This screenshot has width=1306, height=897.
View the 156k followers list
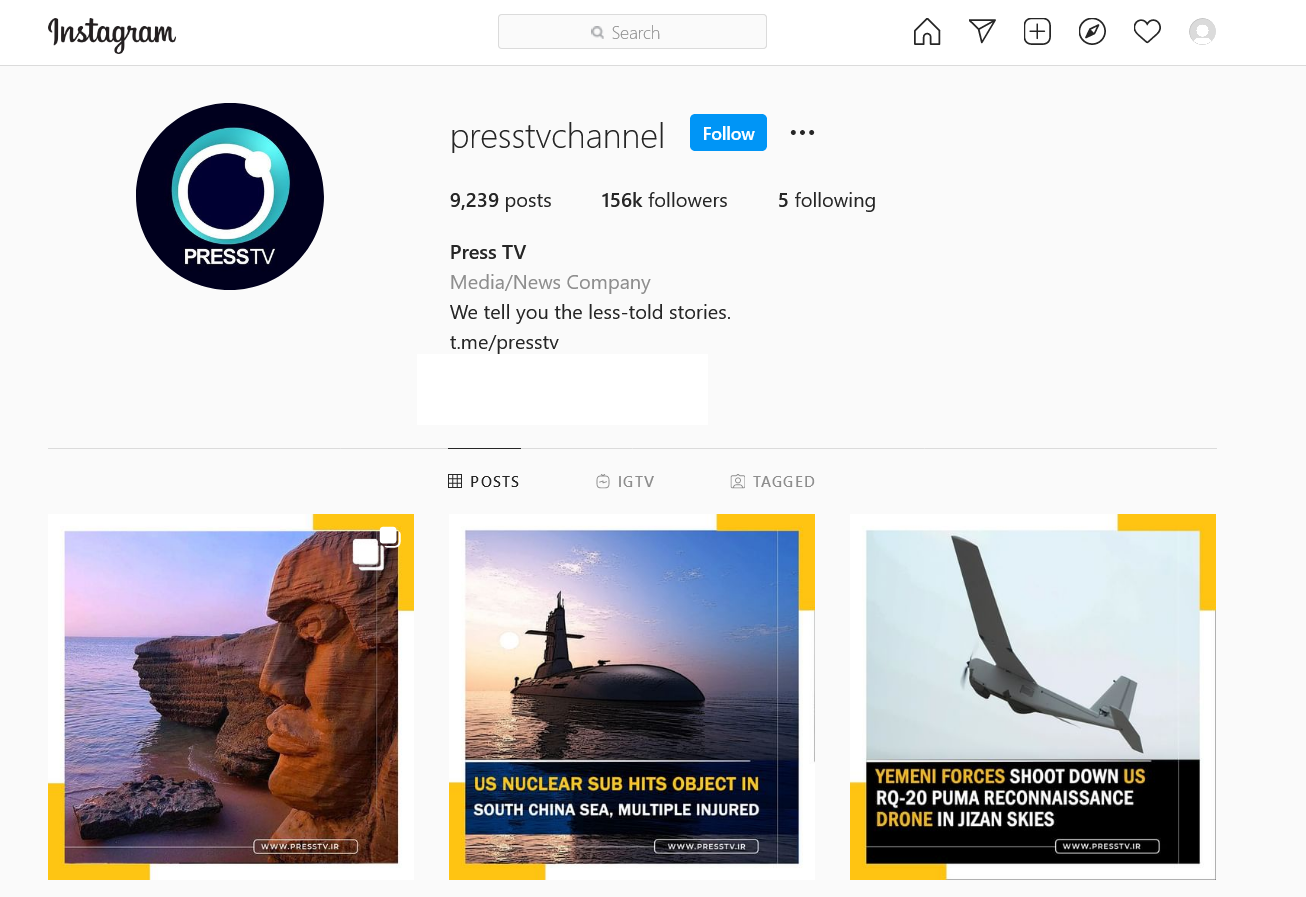click(x=664, y=200)
